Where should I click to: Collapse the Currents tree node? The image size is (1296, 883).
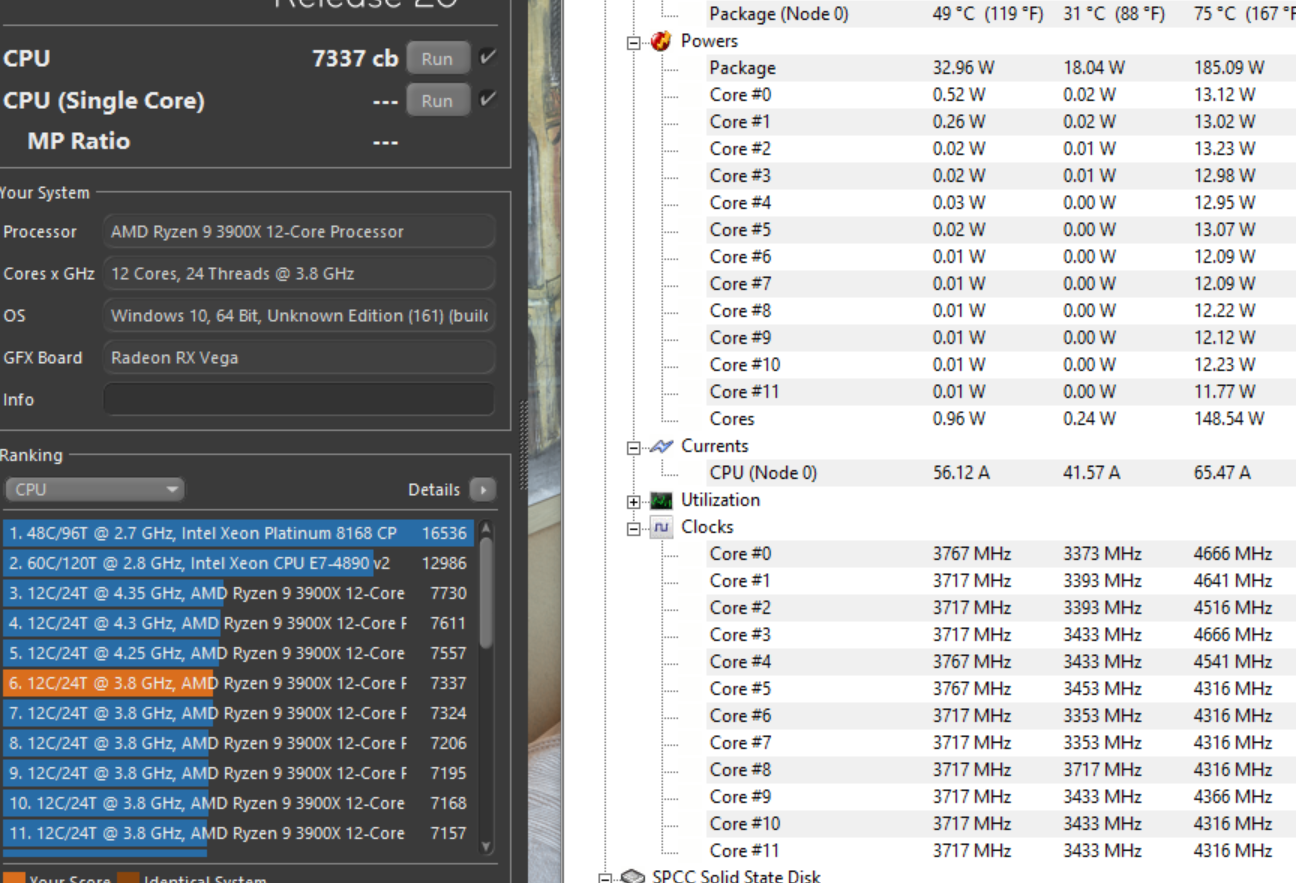[x=633, y=447]
